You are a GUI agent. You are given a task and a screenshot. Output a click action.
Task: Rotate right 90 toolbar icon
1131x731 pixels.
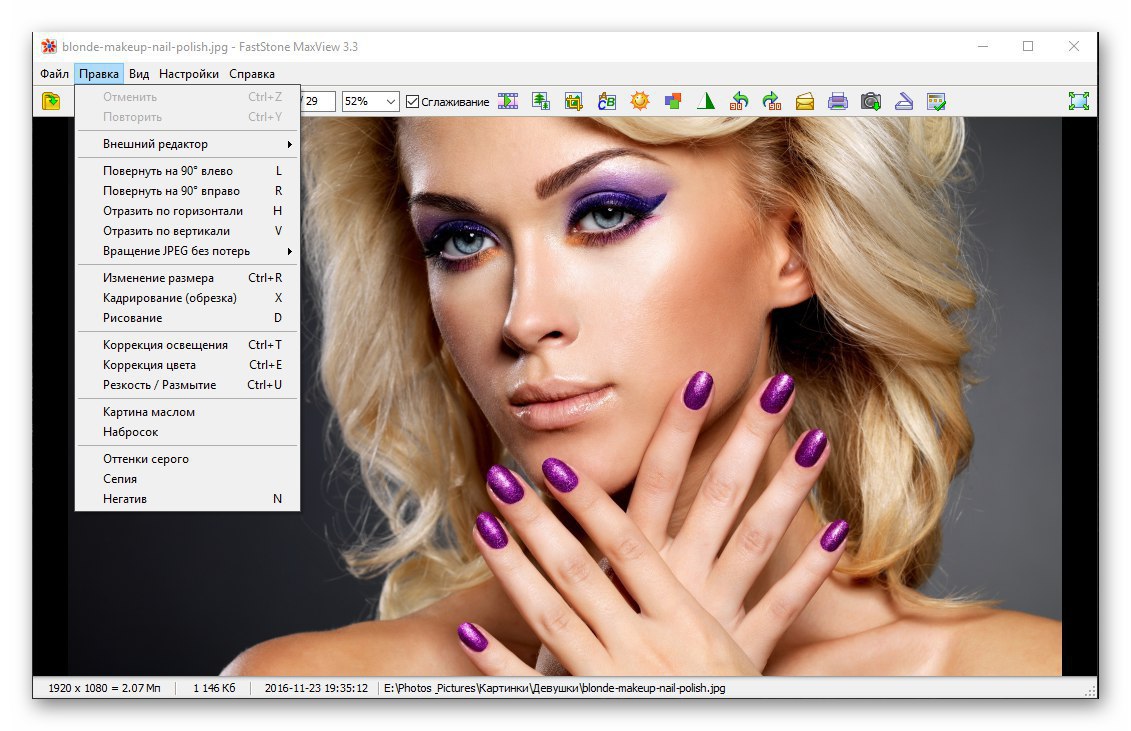click(772, 102)
